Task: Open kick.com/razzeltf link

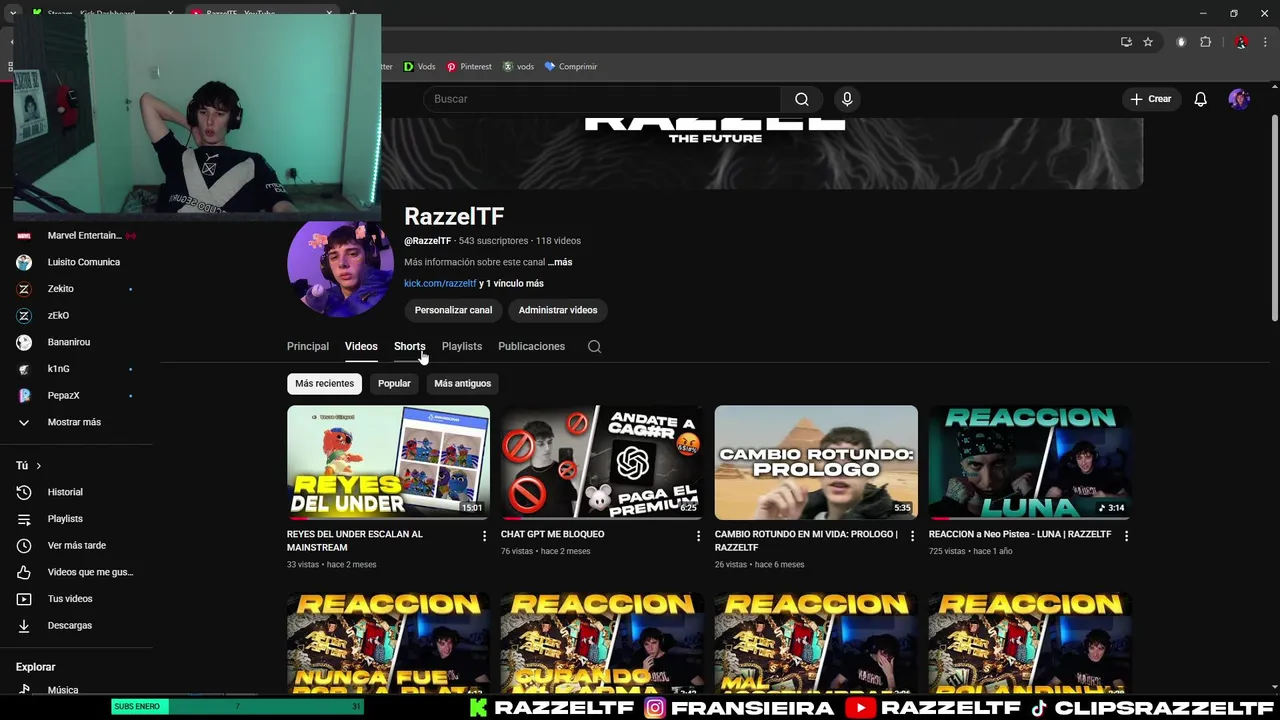Action: (440, 283)
